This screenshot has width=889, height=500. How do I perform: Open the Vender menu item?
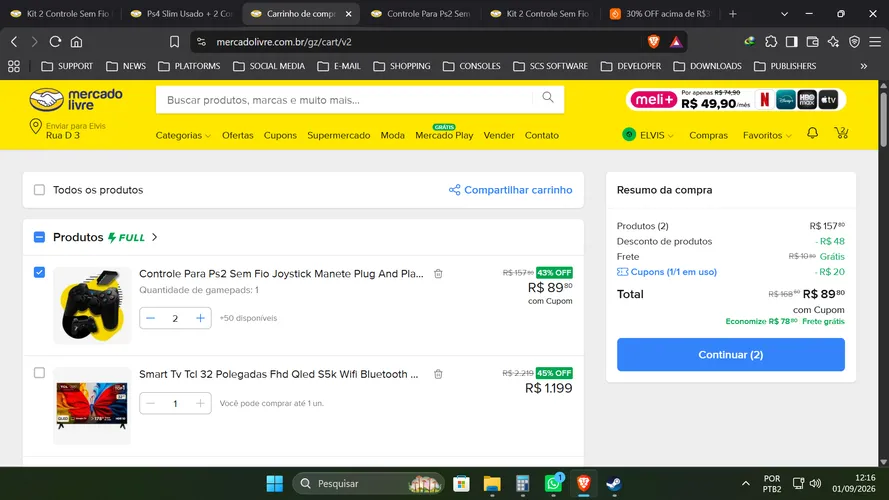[499, 135]
